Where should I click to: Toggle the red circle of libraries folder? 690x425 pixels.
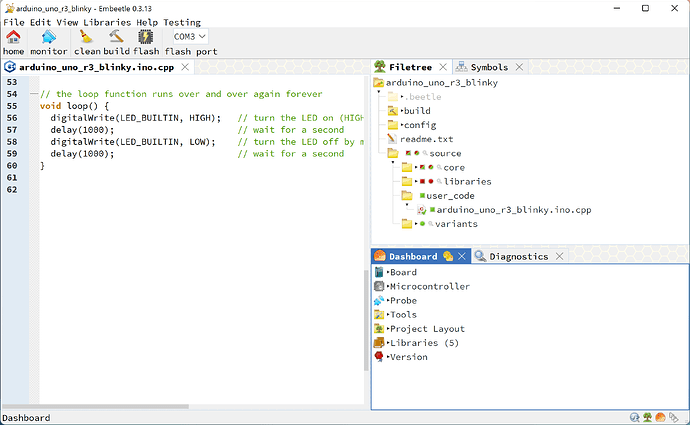point(431,181)
